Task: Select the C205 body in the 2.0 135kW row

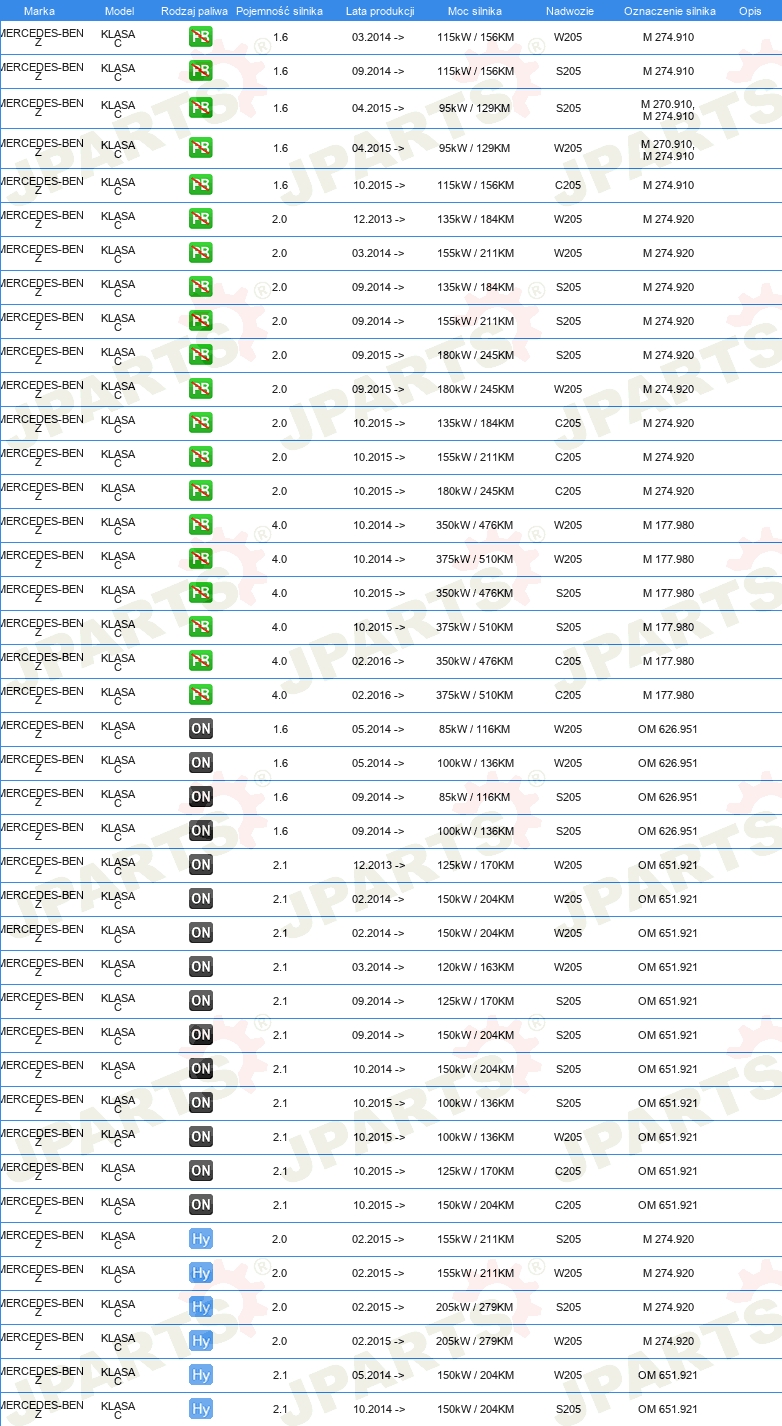Action: (568, 423)
